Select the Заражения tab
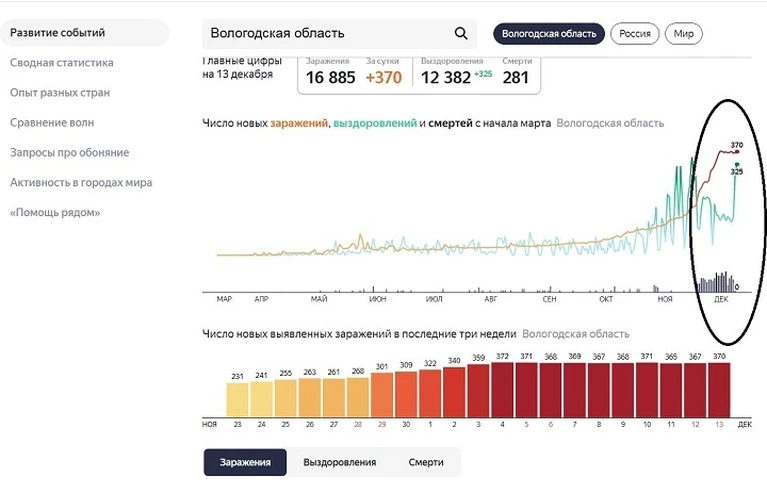Image resolution: width=767 pixels, height=494 pixels. (245, 462)
